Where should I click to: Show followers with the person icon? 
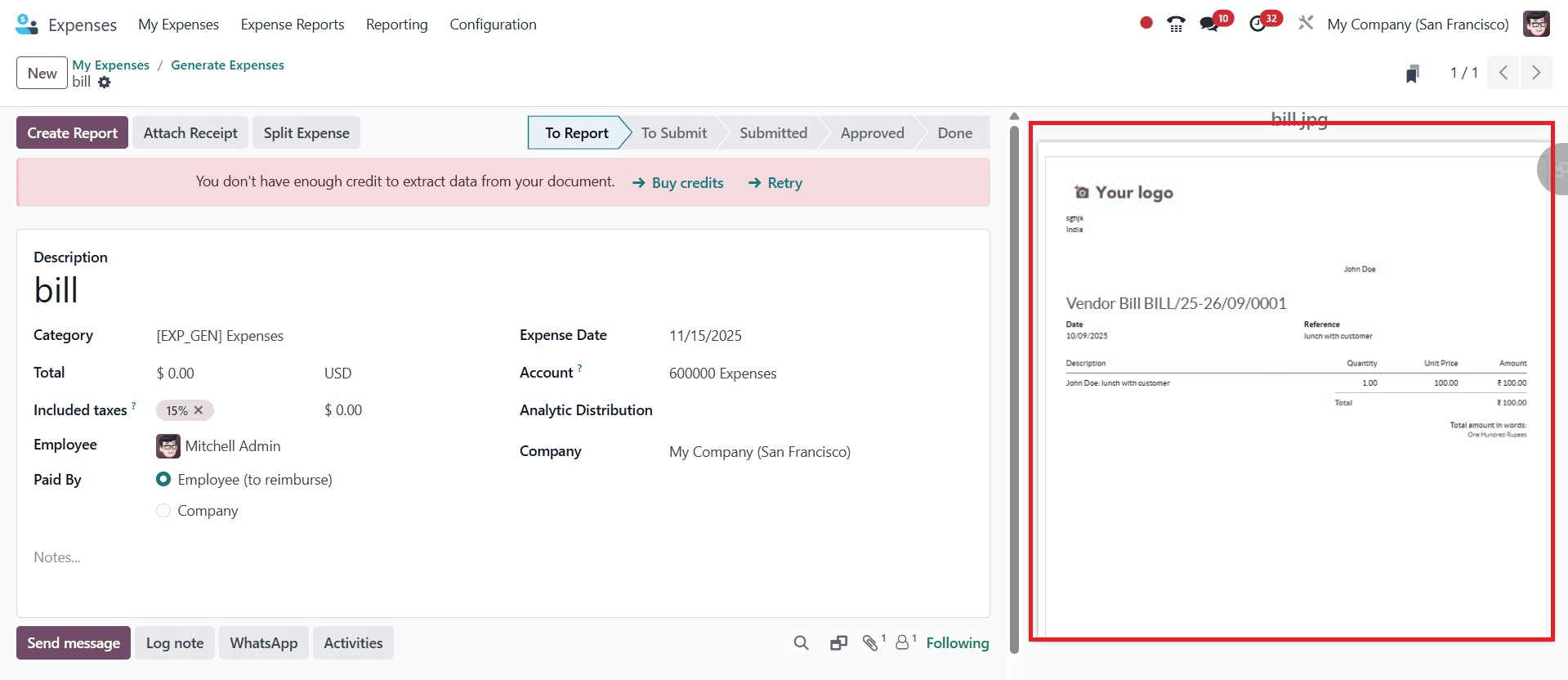(x=903, y=642)
